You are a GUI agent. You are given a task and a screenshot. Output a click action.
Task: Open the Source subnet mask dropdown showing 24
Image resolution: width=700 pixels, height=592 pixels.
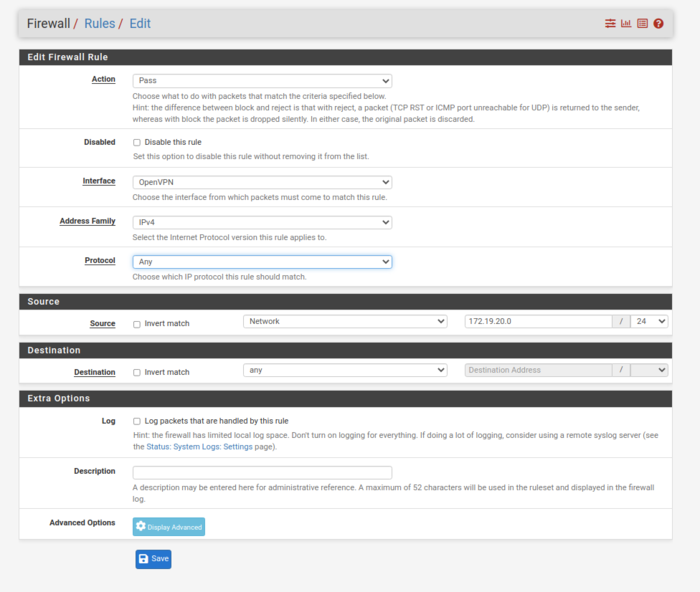point(649,321)
